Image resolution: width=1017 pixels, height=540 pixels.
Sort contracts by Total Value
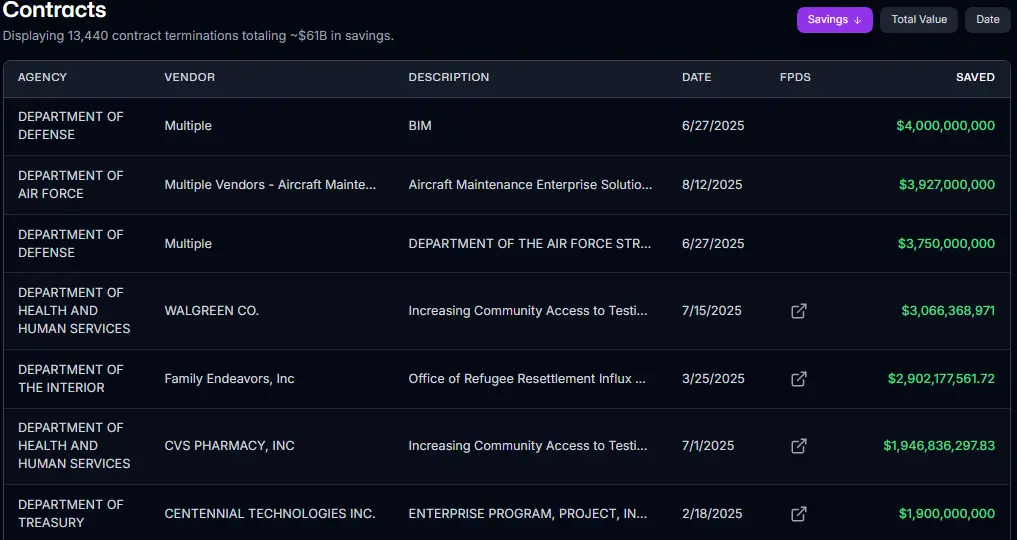coord(919,19)
